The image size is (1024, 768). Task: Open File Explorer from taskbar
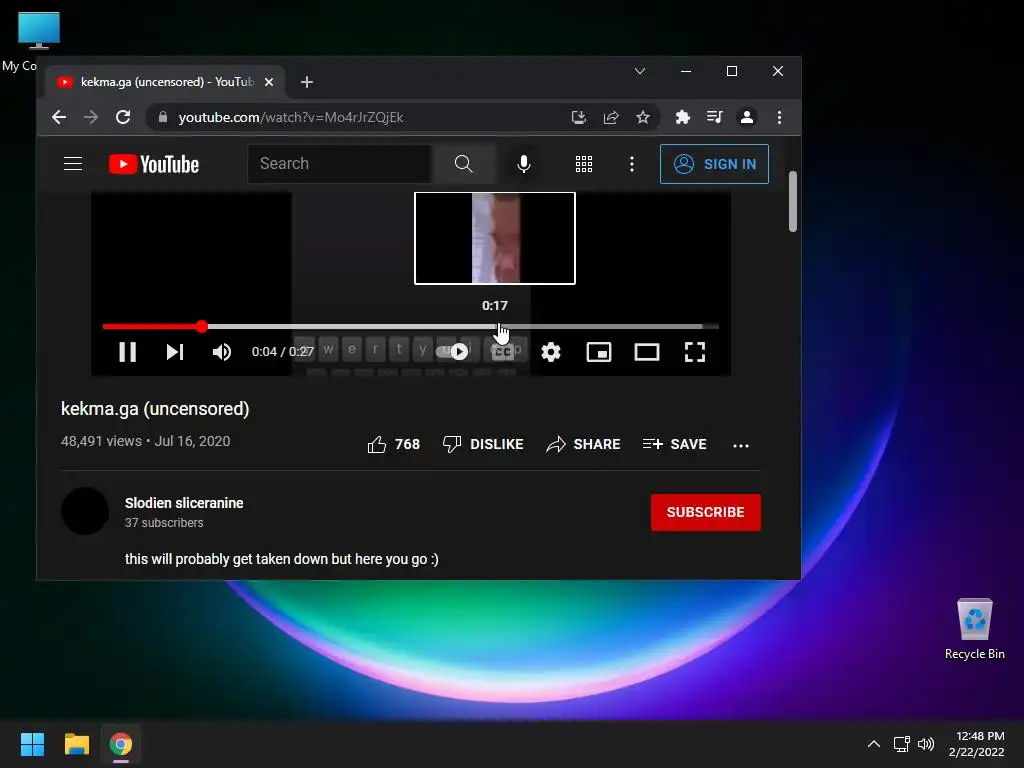click(x=76, y=744)
